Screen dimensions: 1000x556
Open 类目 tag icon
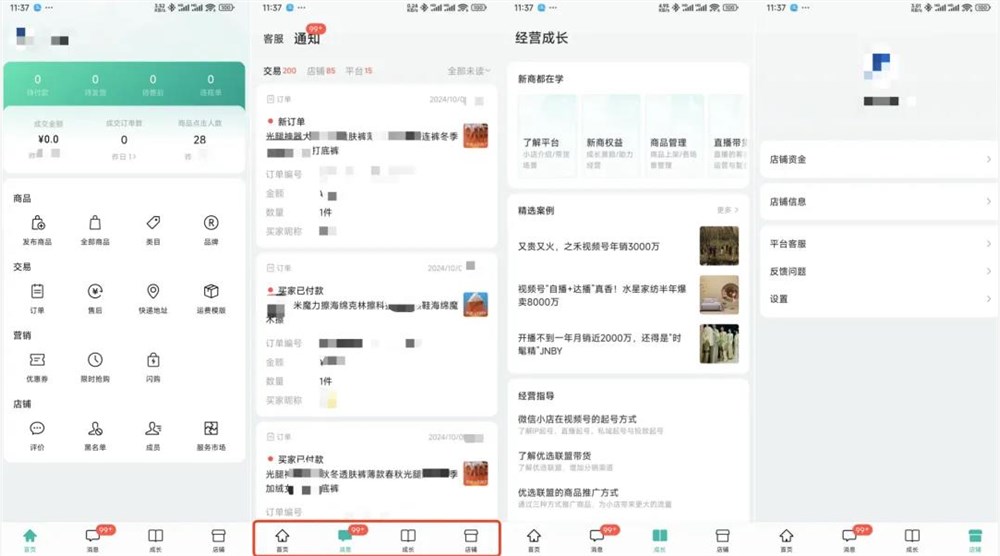coord(153,223)
